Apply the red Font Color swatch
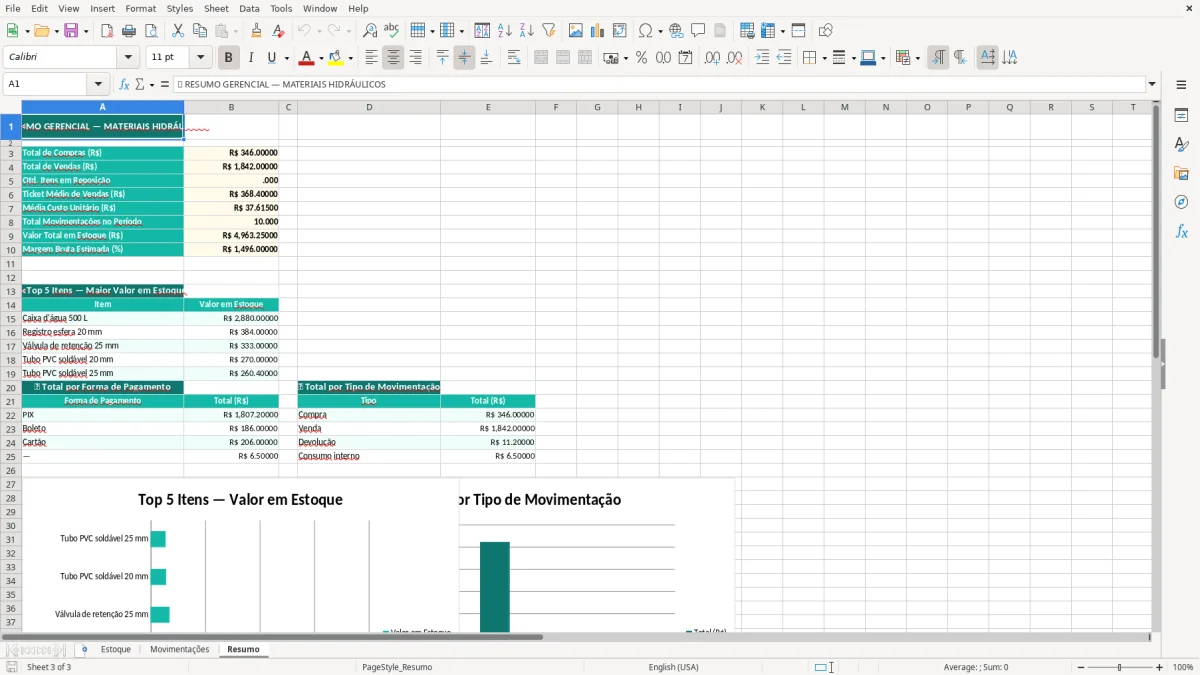 tap(307, 58)
